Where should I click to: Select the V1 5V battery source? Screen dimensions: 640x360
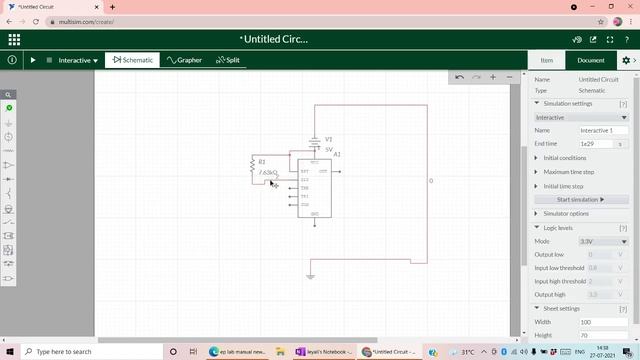point(315,143)
